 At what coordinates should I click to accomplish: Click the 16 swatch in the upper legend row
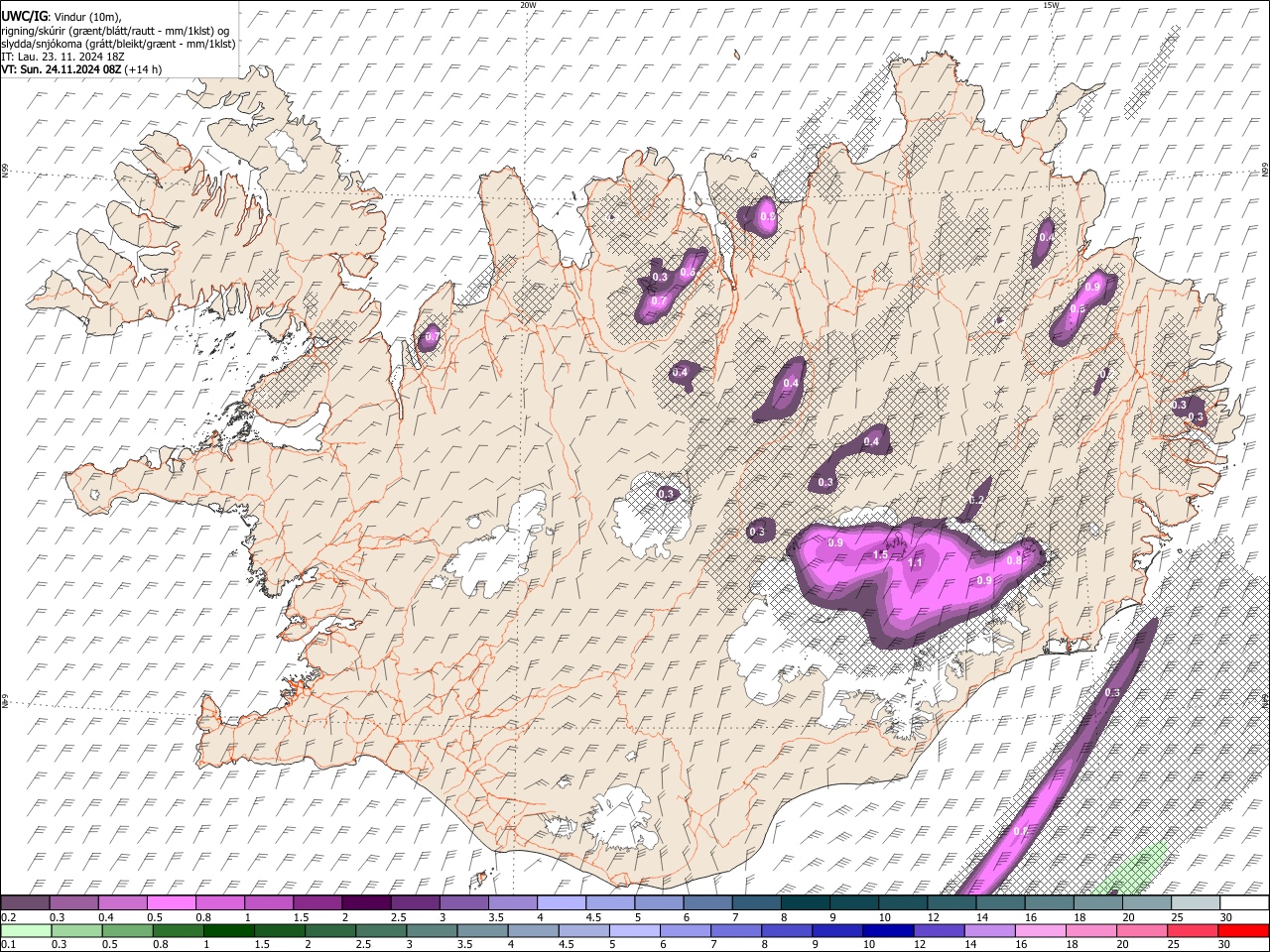(x=1050, y=903)
